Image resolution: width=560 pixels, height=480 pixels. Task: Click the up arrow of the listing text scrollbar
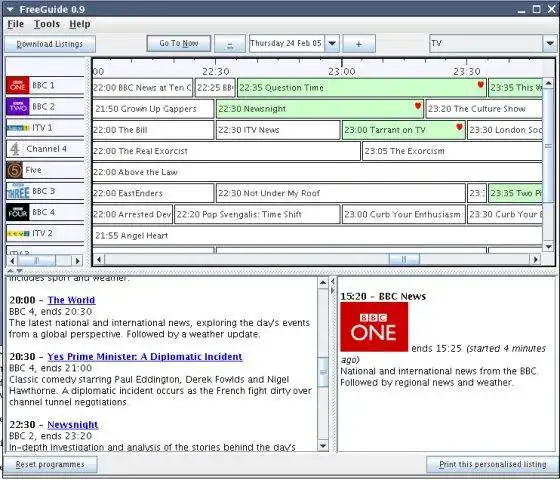click(323, 283)
